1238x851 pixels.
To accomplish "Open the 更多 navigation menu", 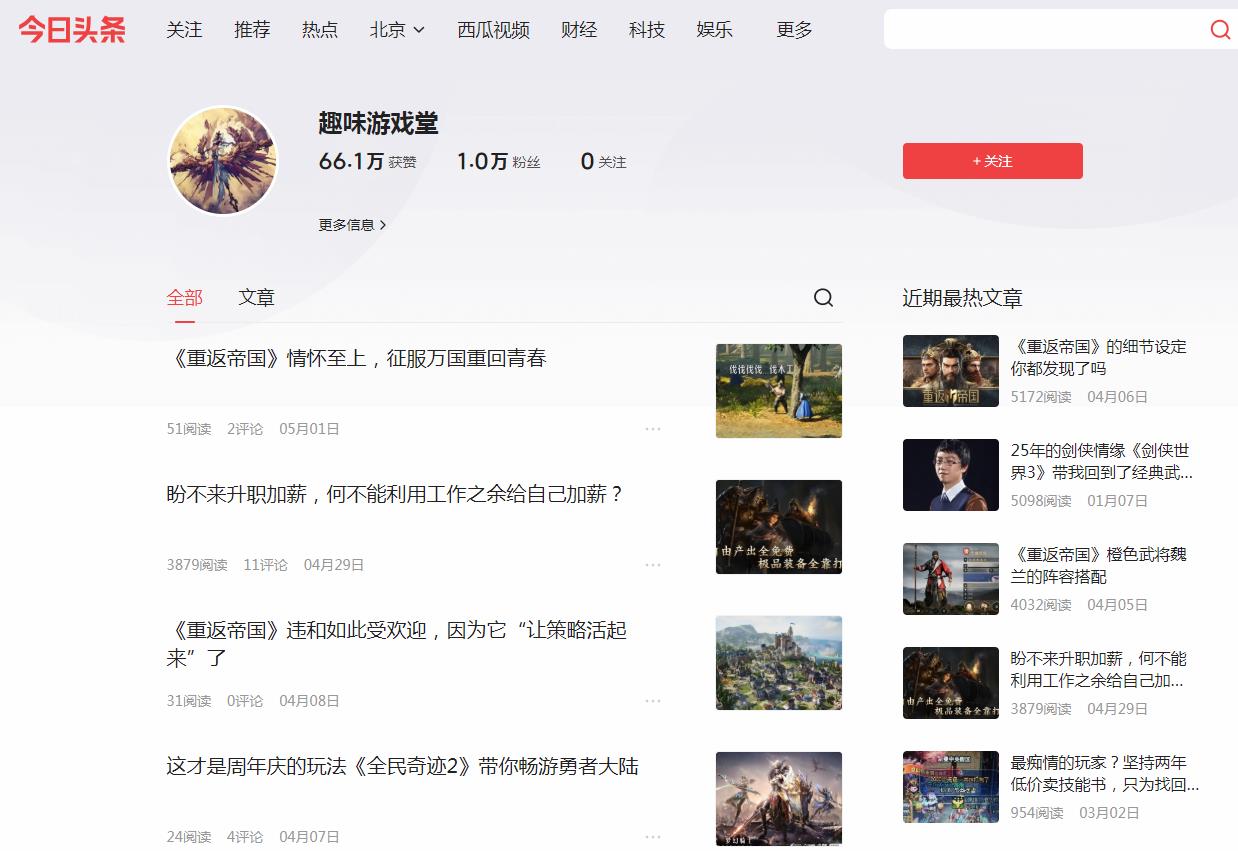I will click(795, 30).
